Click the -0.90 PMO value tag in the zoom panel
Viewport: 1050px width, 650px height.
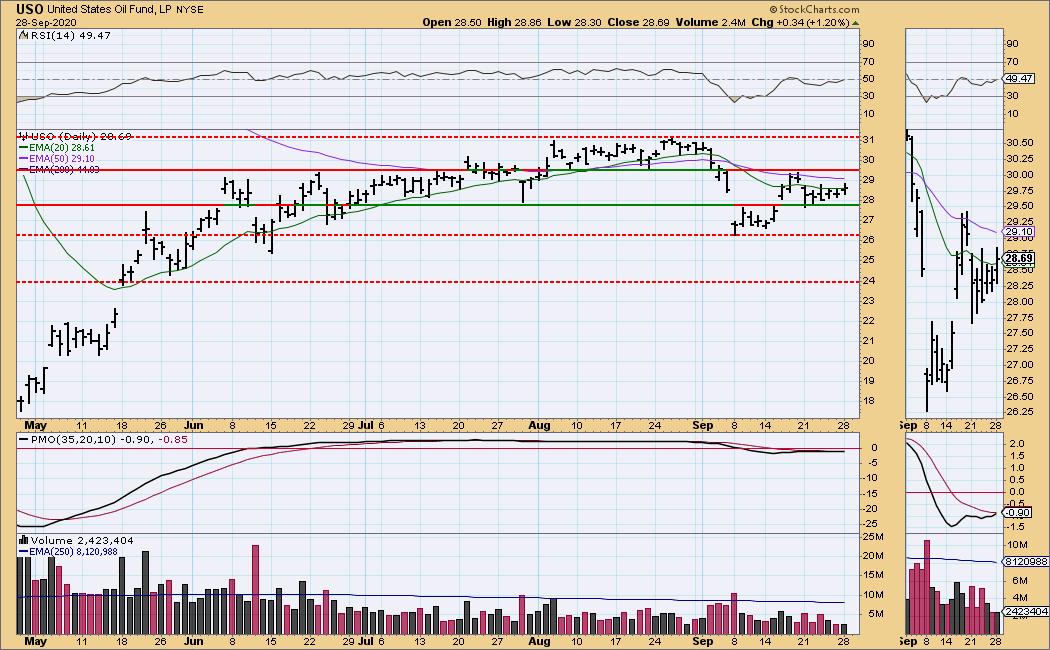(x=1019, y=513)
